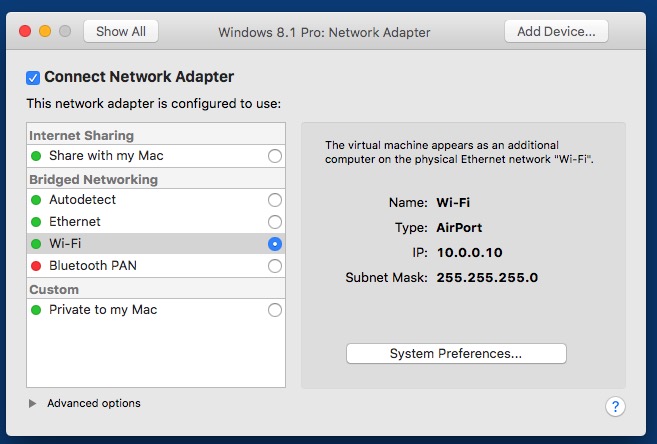Open the help question mark button

point(615,406)
